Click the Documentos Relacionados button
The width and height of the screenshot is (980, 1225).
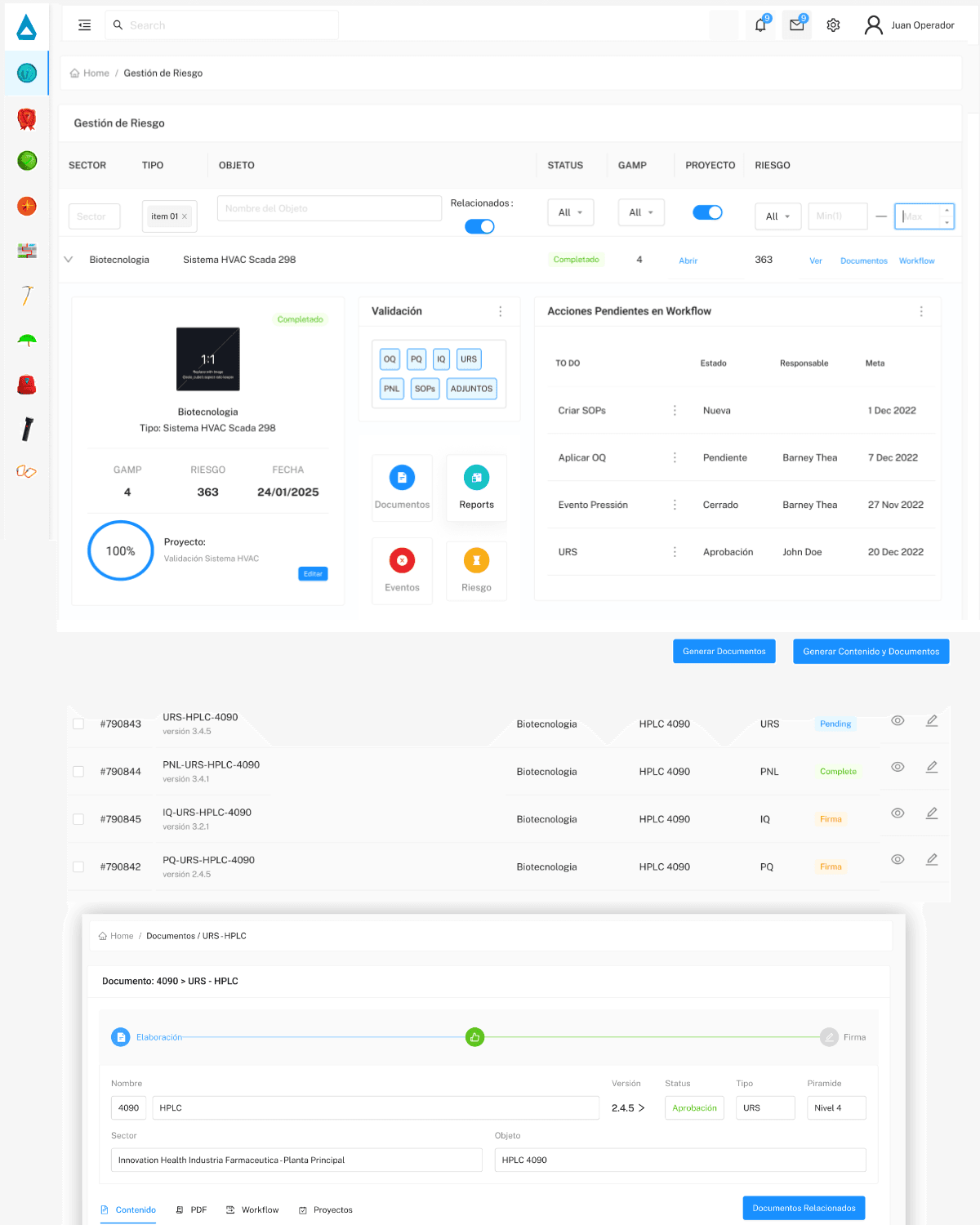pos(804,1208)
